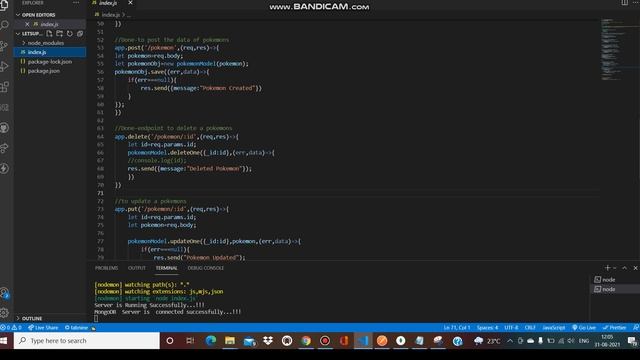The height and width of the screenshot is (360, 640).
Task: Click inside the terminal input area
Action: 96,318
